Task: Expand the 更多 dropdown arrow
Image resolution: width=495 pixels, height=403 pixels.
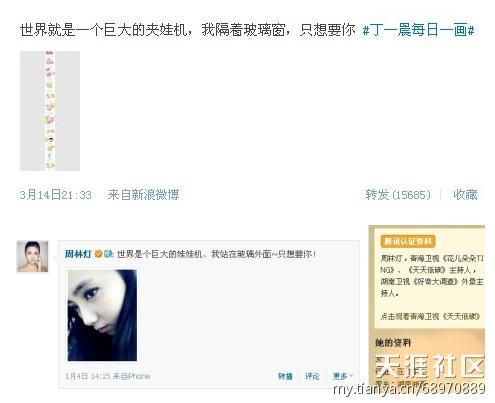Action: pos(351,376)
